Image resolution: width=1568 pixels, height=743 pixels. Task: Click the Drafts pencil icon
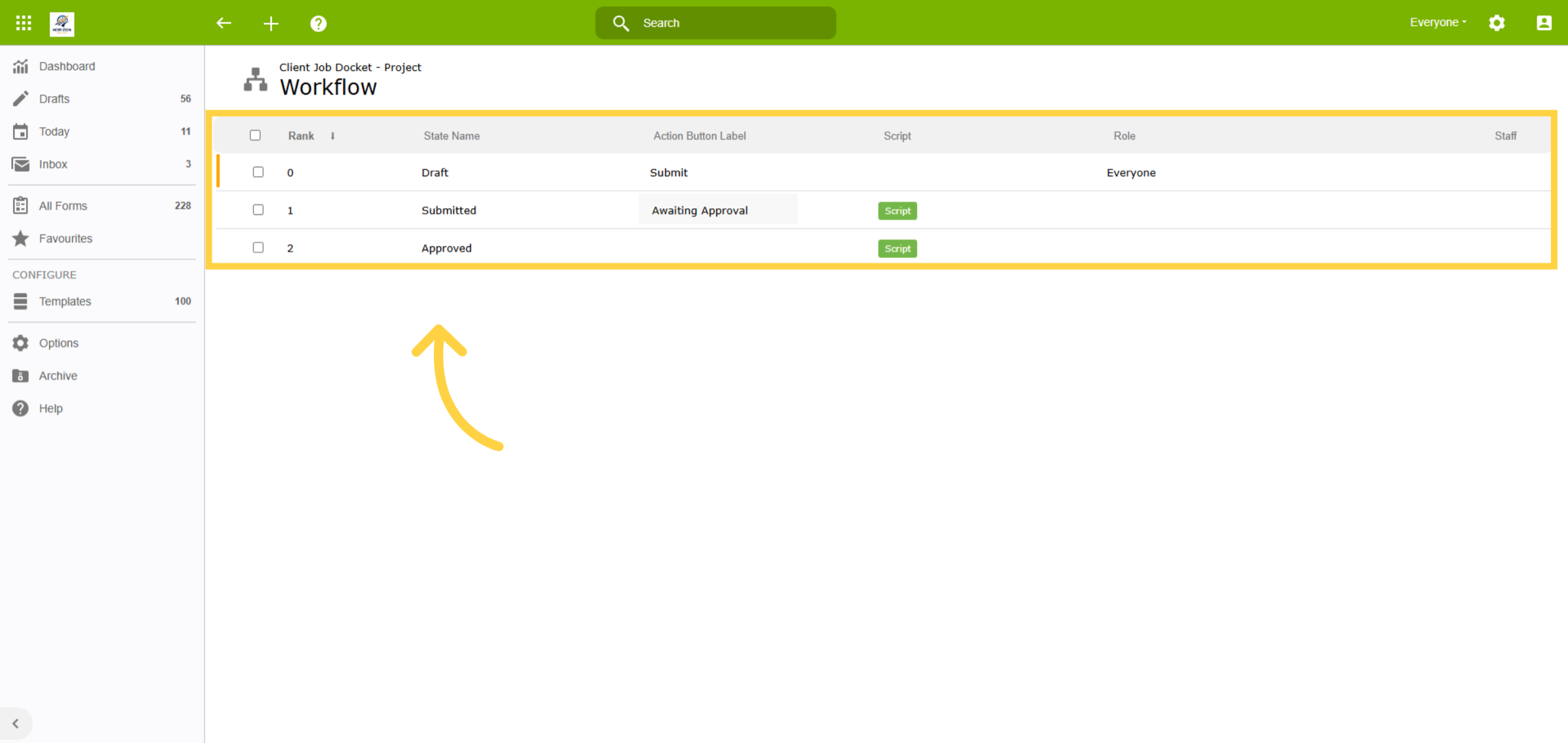coord(21,99)
